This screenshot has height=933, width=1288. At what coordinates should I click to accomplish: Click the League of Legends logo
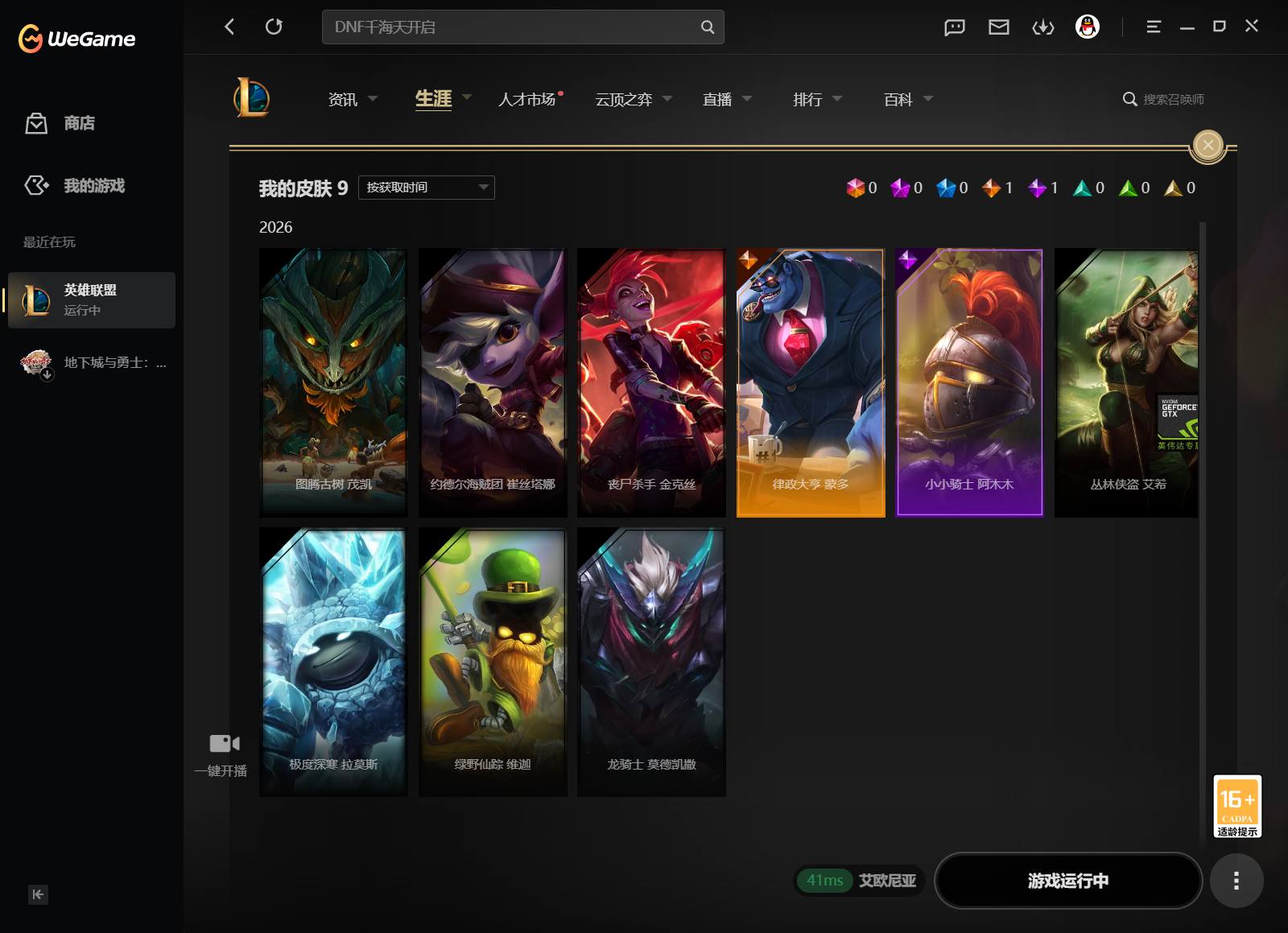pyautogui.click(x=251, y=98)
